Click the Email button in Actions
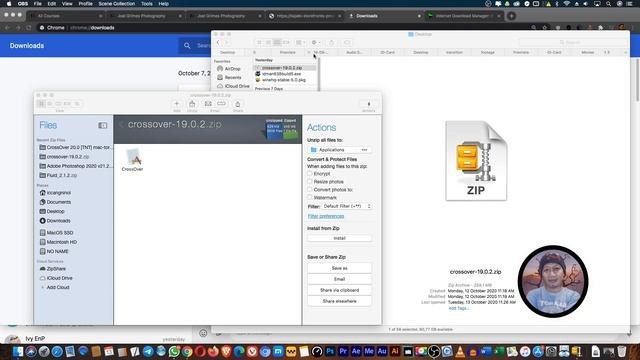Image resolution: width=640 pixels, height=360 pixels. pos(340,279)
